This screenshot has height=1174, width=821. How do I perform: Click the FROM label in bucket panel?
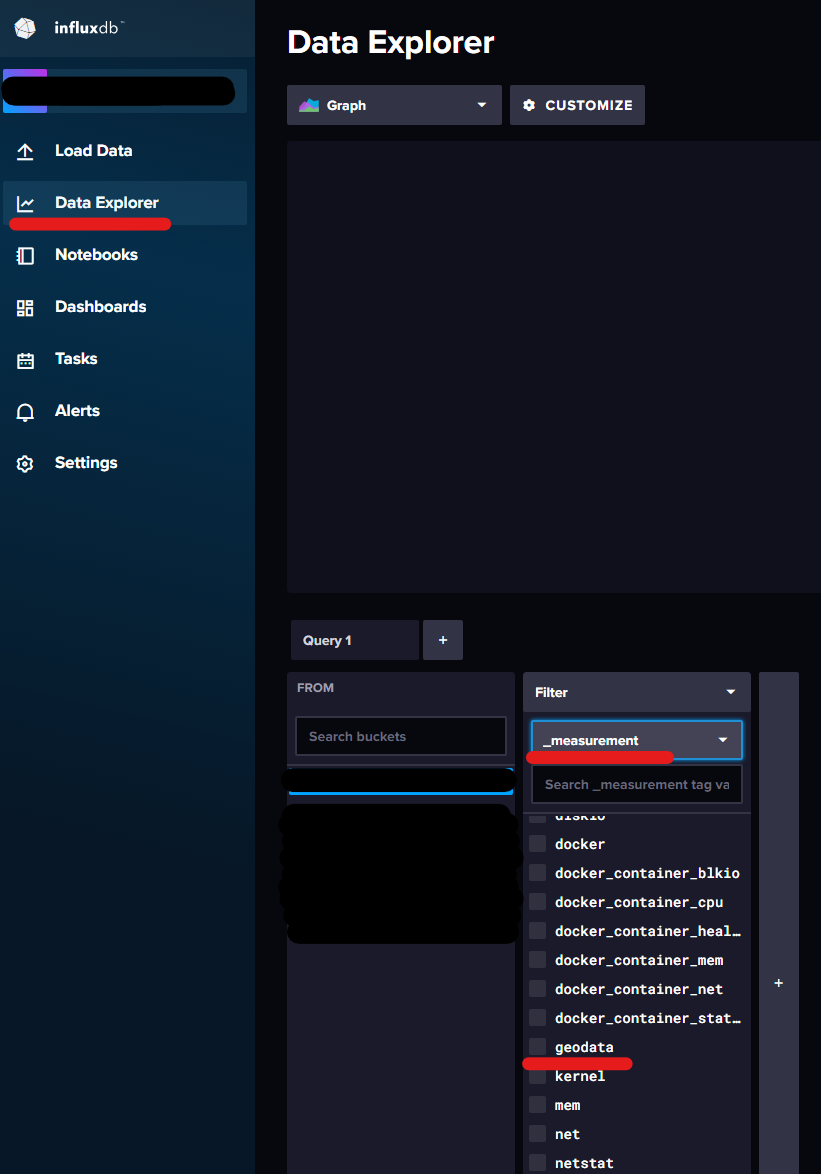pos(315,688)
